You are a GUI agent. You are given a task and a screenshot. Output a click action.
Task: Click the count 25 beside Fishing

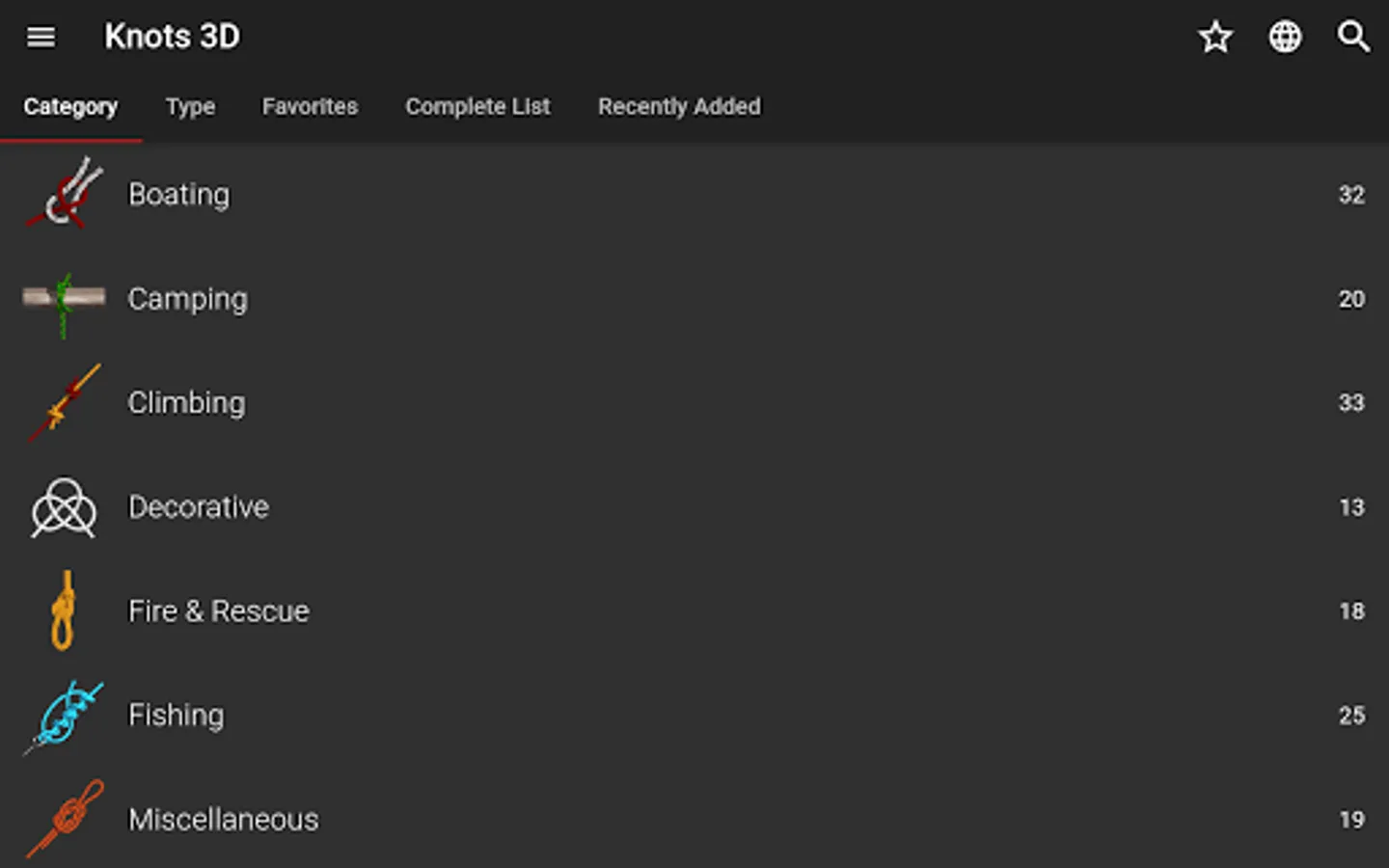[x=1351, y=716]
